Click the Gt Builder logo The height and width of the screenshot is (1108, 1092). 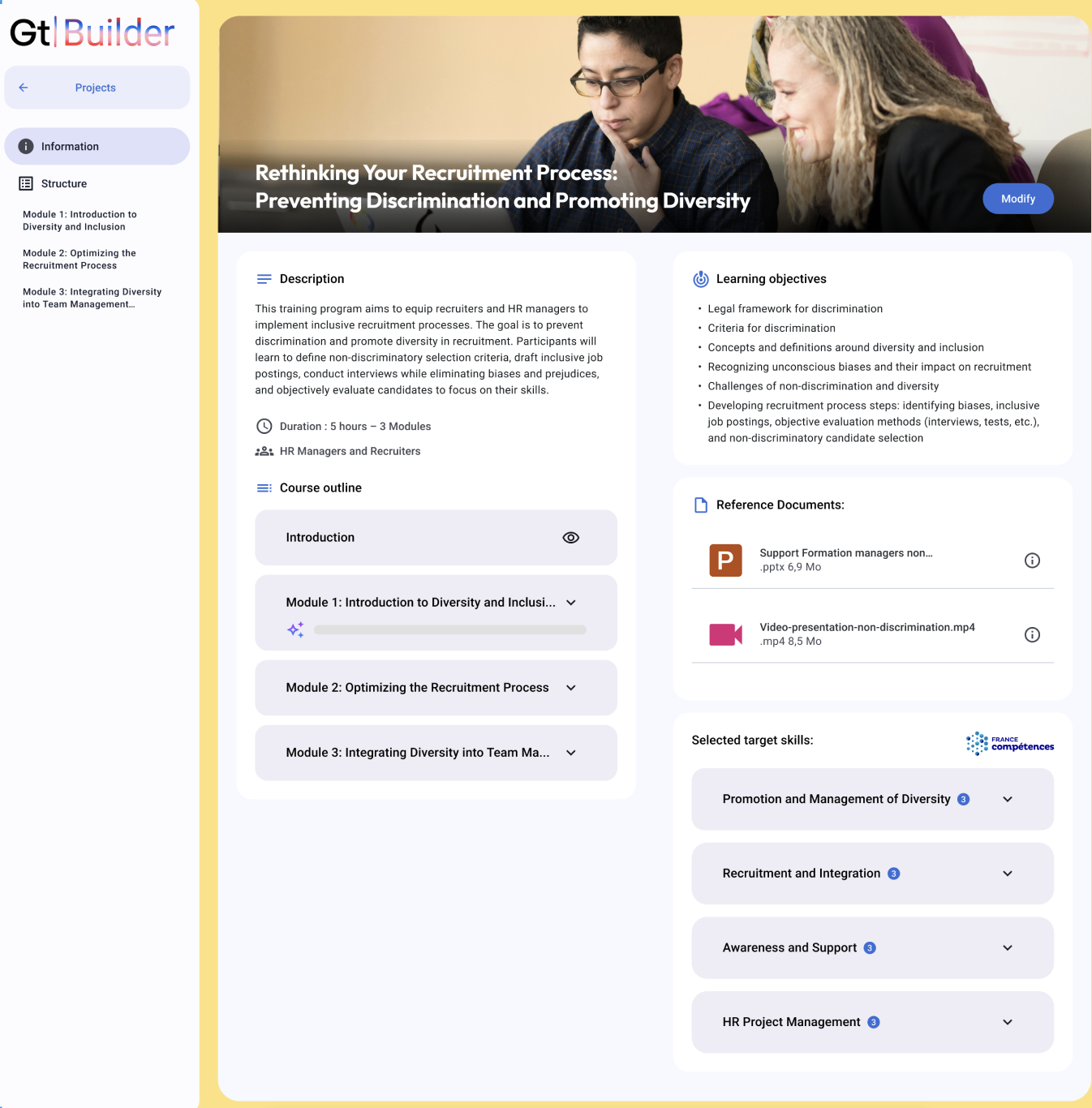click(x=92, y=33)
